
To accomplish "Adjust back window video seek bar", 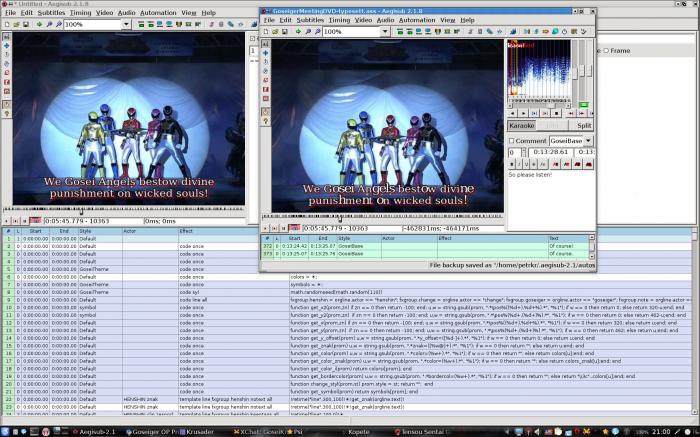I will (124, 209).
